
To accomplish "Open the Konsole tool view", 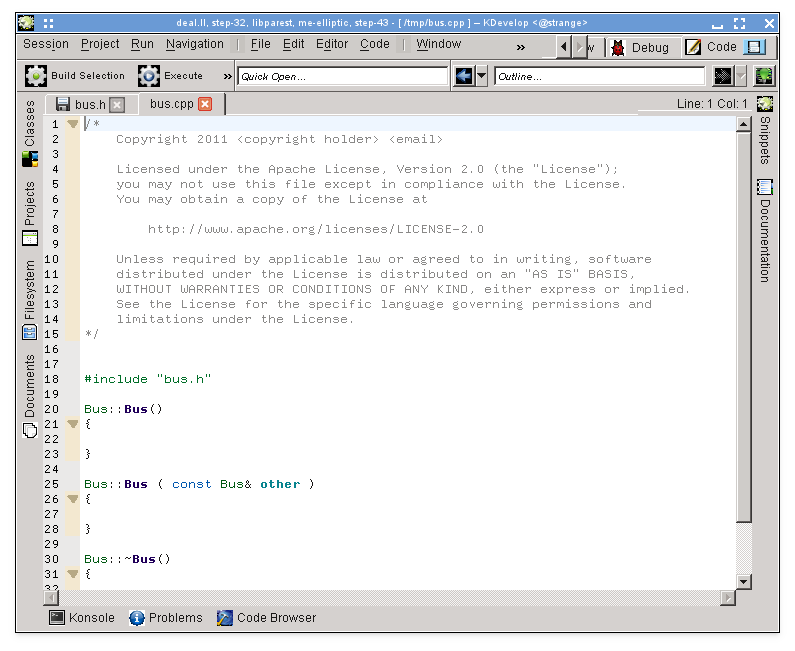I will pos(82,618).
